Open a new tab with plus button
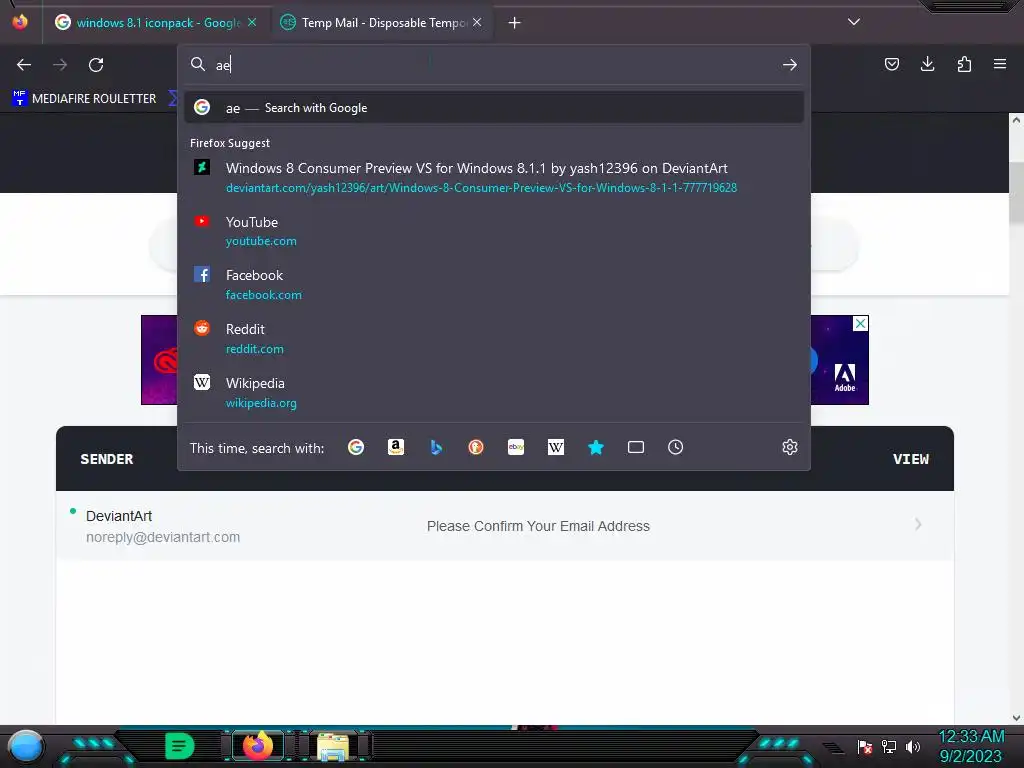Viewport: 1024px width, 768px height. tap(514, 23)
